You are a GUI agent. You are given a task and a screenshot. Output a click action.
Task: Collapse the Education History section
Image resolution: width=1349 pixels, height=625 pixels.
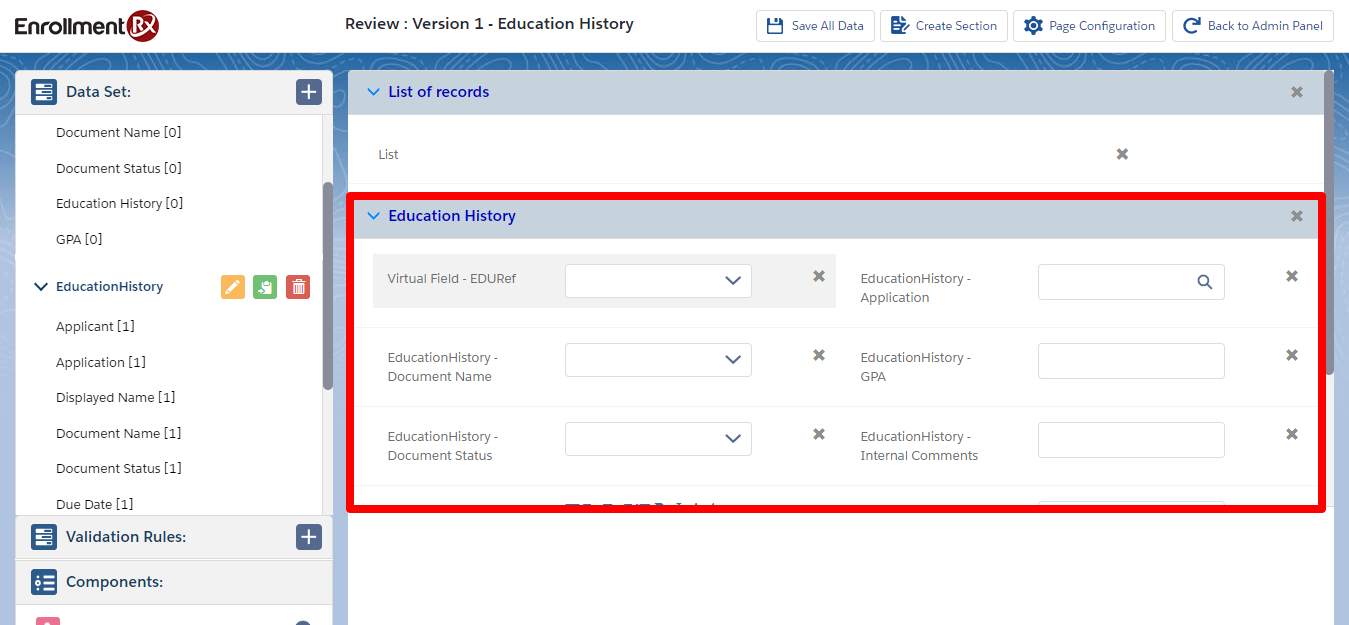pos(374,216)
